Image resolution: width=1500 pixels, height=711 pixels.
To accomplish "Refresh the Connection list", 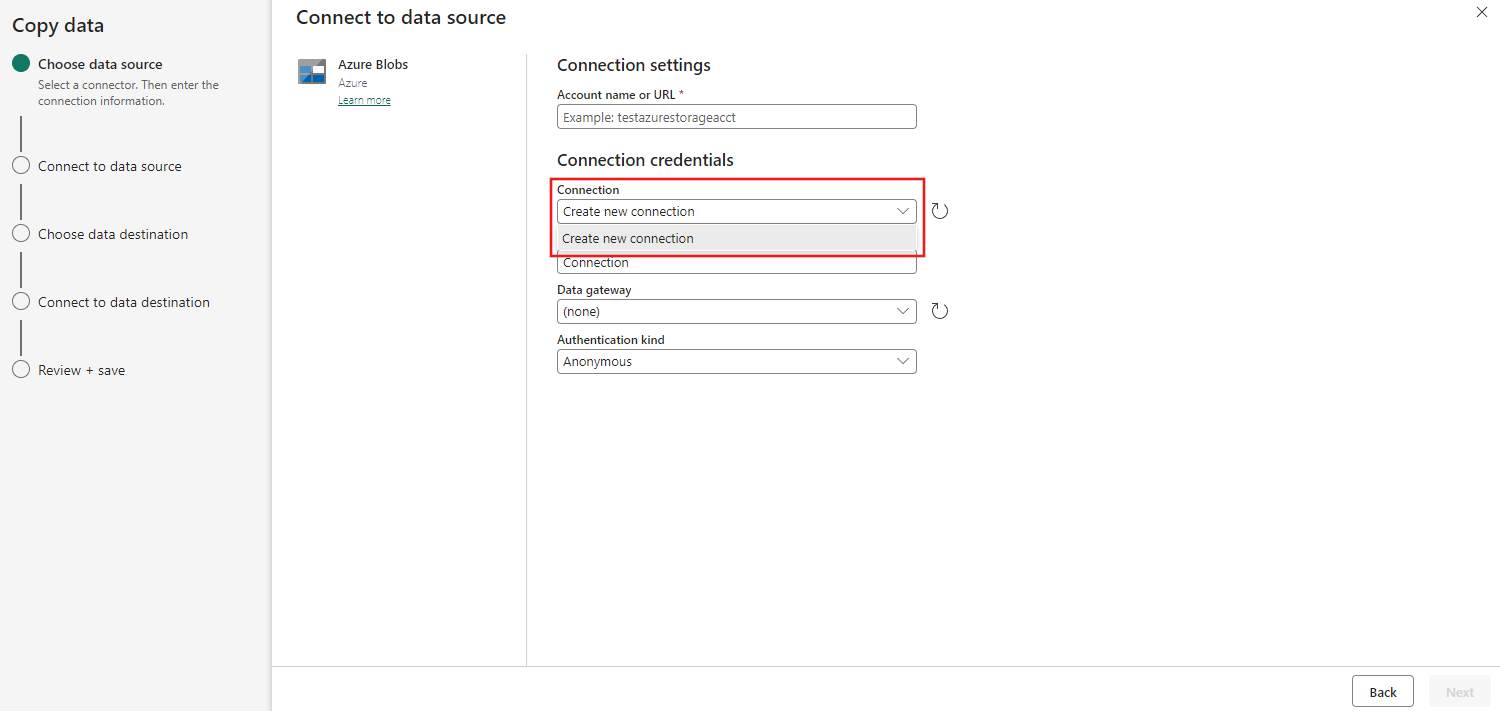I will (939, 211).
